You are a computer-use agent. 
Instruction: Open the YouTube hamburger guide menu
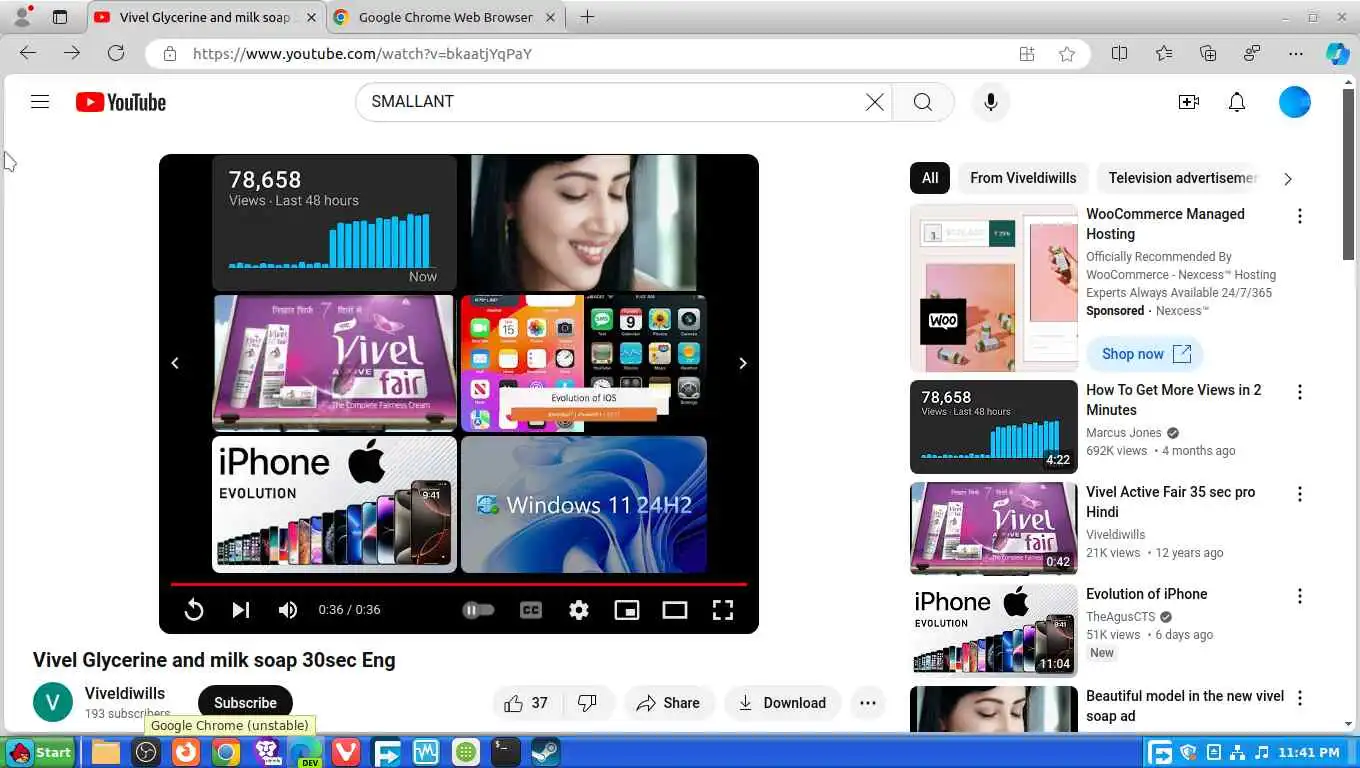(x=40, y=102)
